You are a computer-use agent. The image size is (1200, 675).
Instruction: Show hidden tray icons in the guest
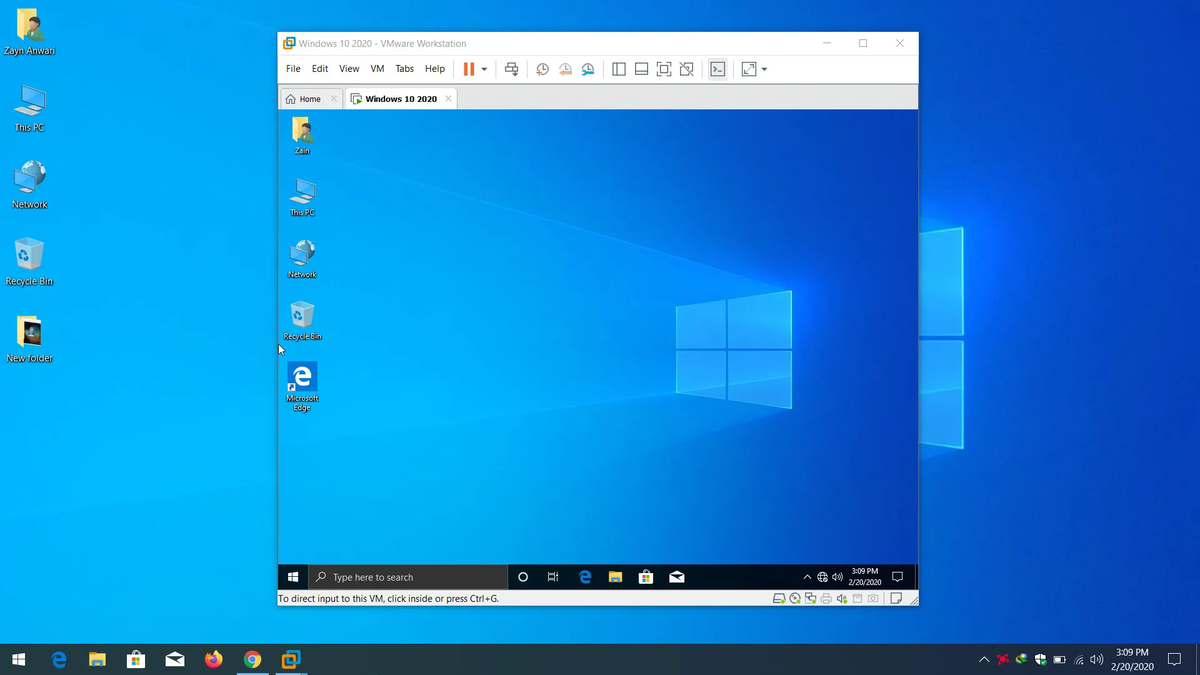[x=807, y=577]
